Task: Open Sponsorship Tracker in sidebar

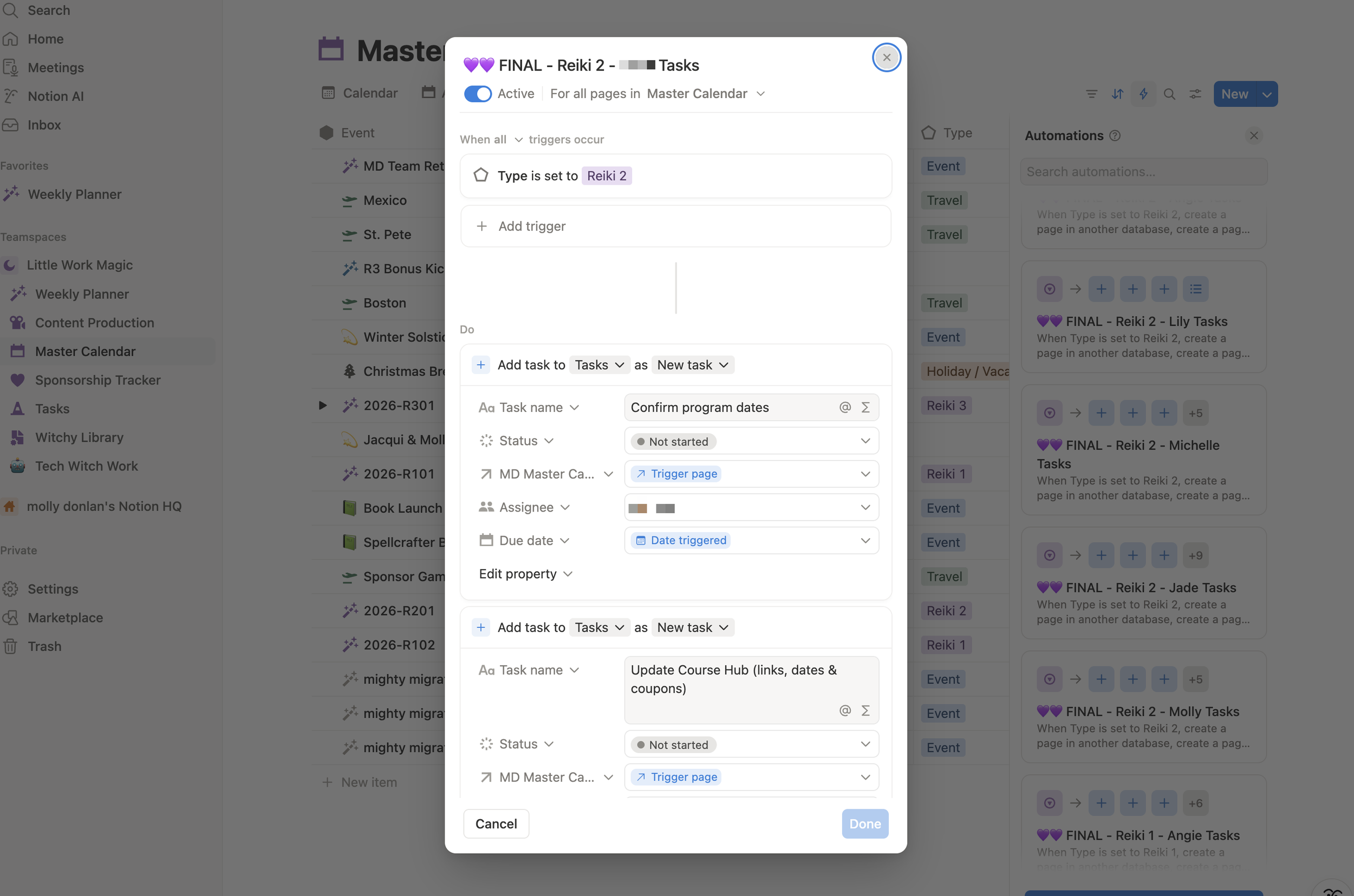Action: (x=97, y=380)
